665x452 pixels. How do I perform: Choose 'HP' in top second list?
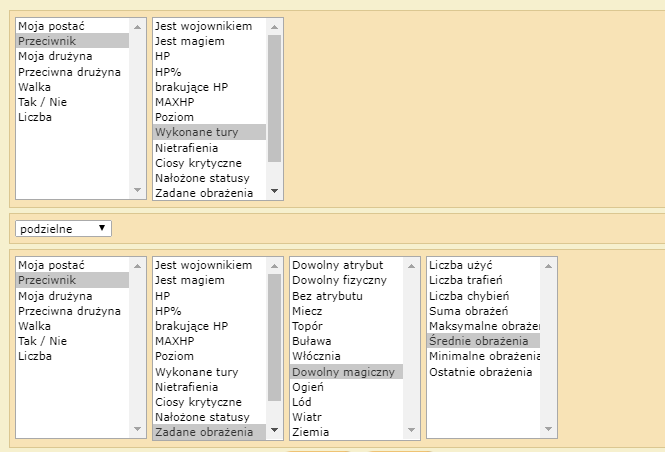[210, 56]
